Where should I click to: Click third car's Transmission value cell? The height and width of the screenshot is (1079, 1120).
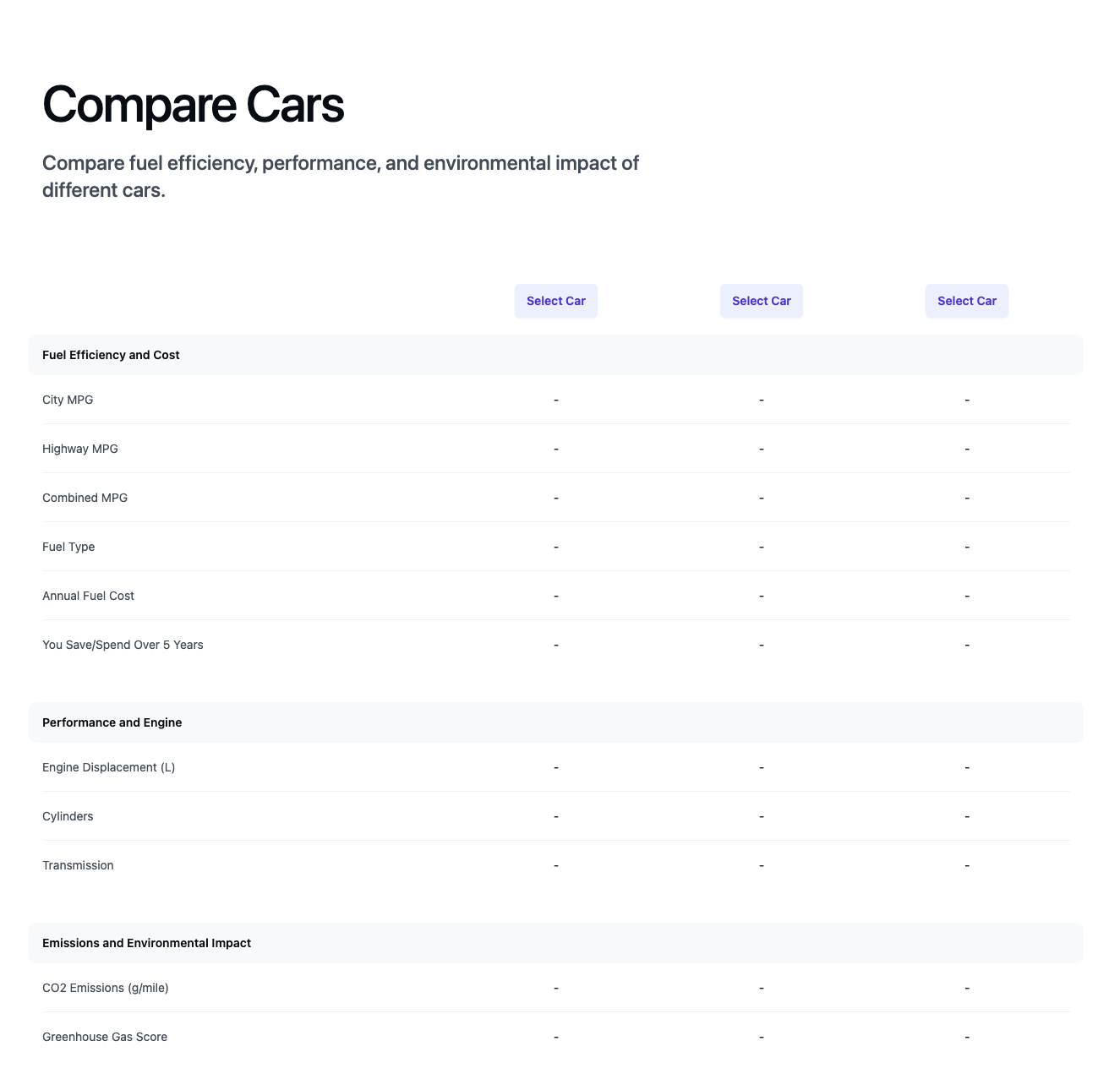(967, 865)
